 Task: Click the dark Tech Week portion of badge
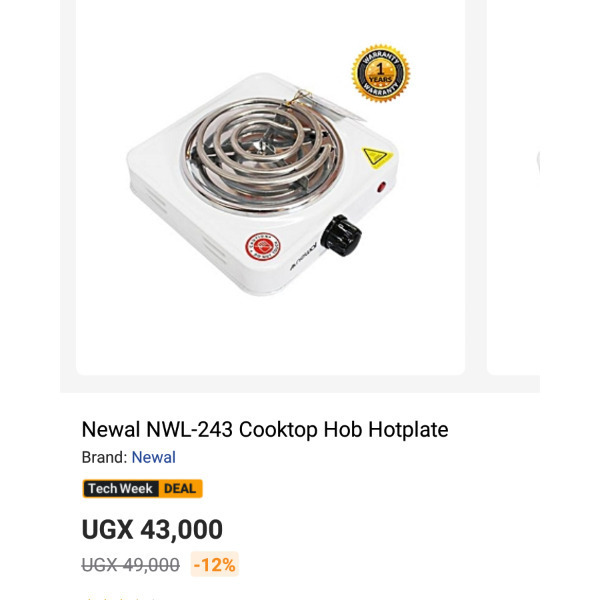[x=121, y=489]
